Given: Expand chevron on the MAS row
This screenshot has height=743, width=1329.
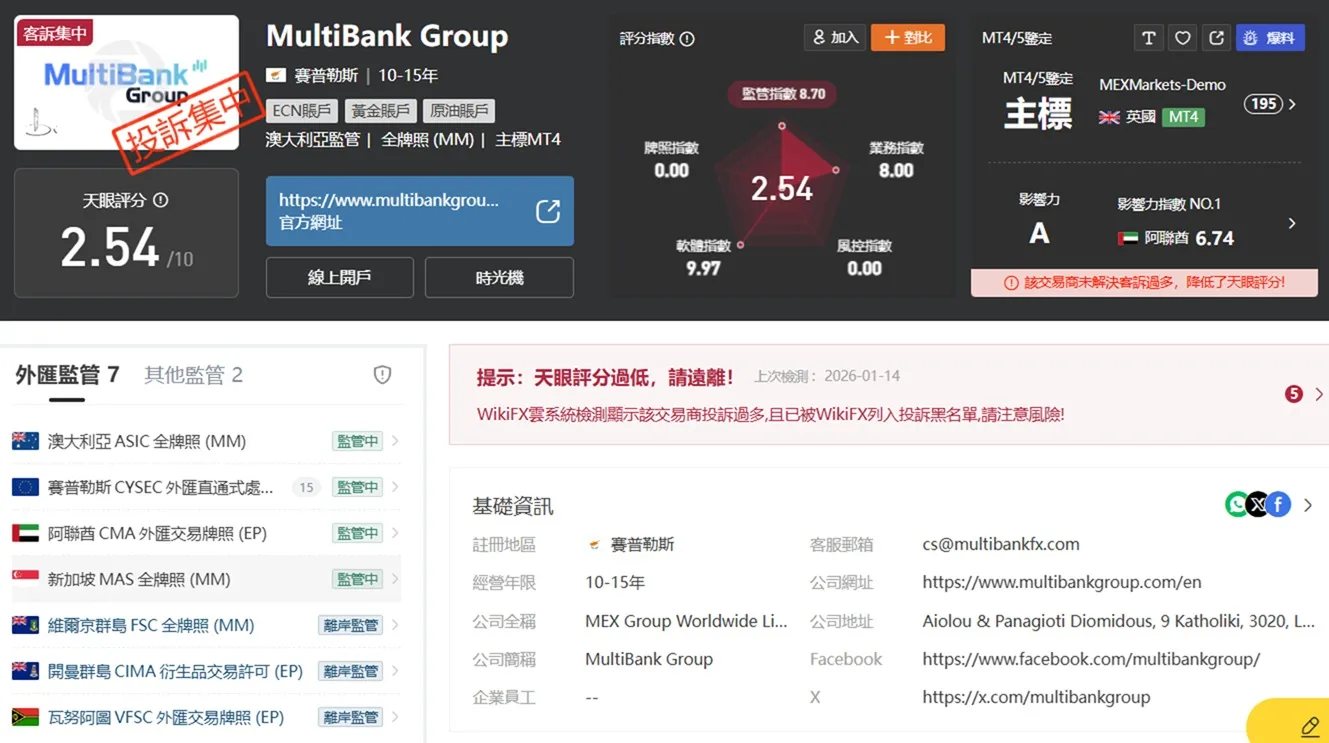Looking at the screenshot, I should click(x=395, y=579).
